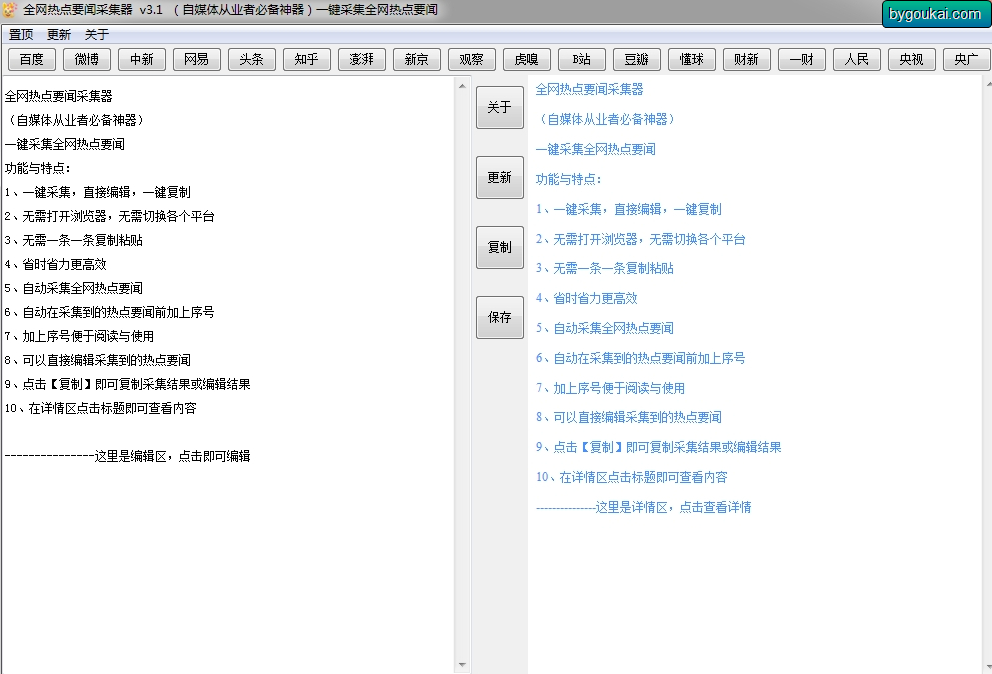
Task: Click the 复制 button to copy results
Action: click(x=500, y=247)
